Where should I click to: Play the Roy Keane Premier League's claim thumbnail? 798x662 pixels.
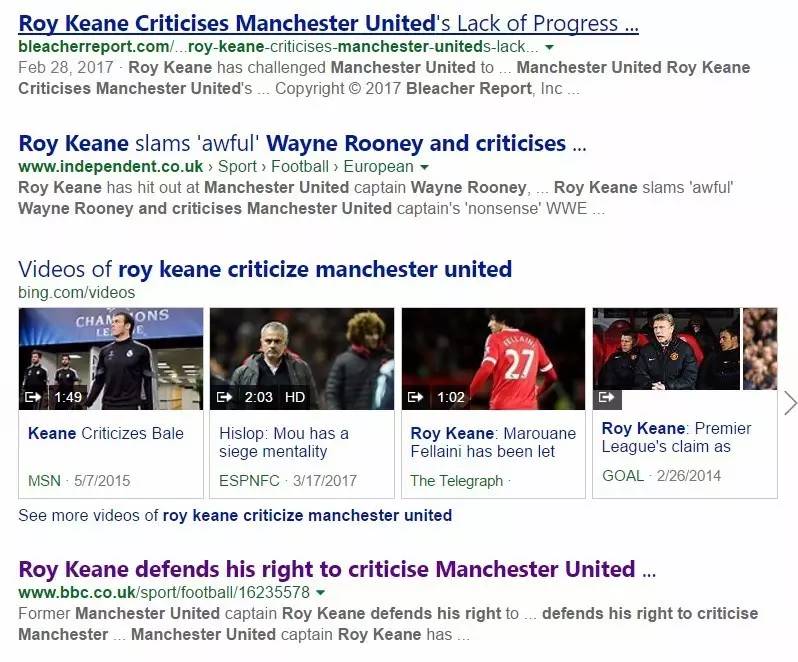[666, 349]
